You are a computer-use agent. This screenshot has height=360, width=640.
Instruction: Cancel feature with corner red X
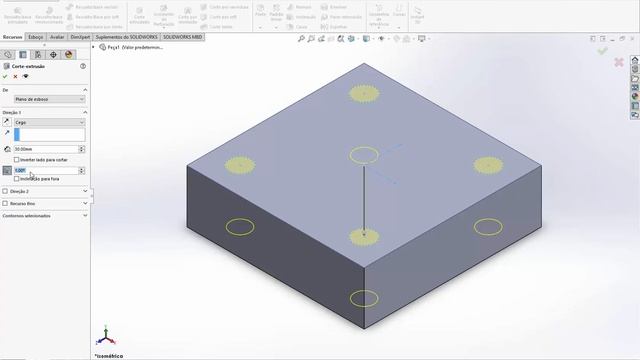pos(619,62)
